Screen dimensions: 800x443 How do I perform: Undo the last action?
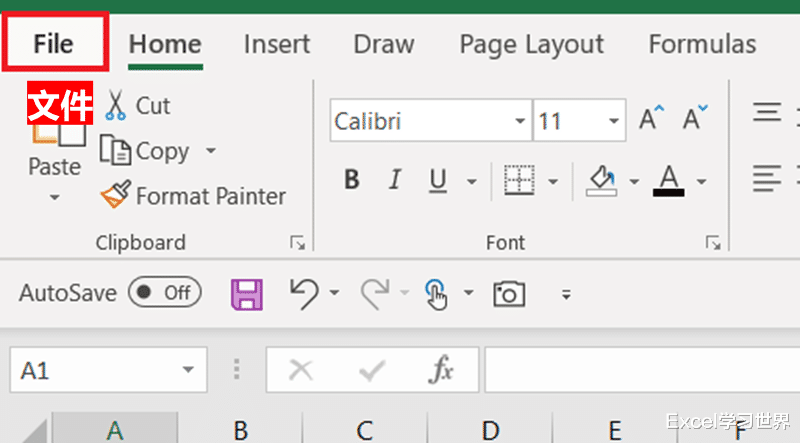pyautogui.click(x=304, y=294)
